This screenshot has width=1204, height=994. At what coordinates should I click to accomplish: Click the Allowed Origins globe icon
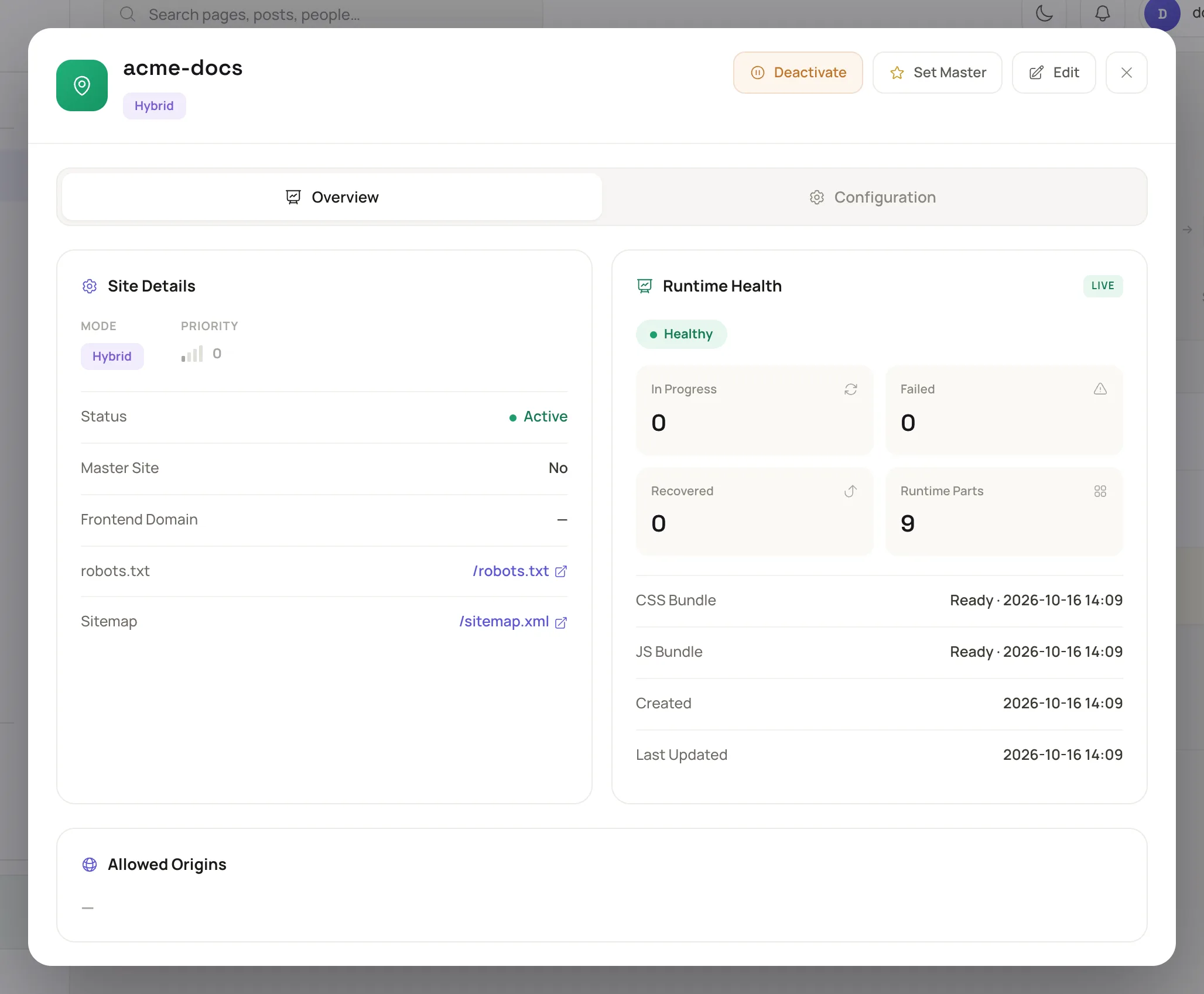pos(90,865)
